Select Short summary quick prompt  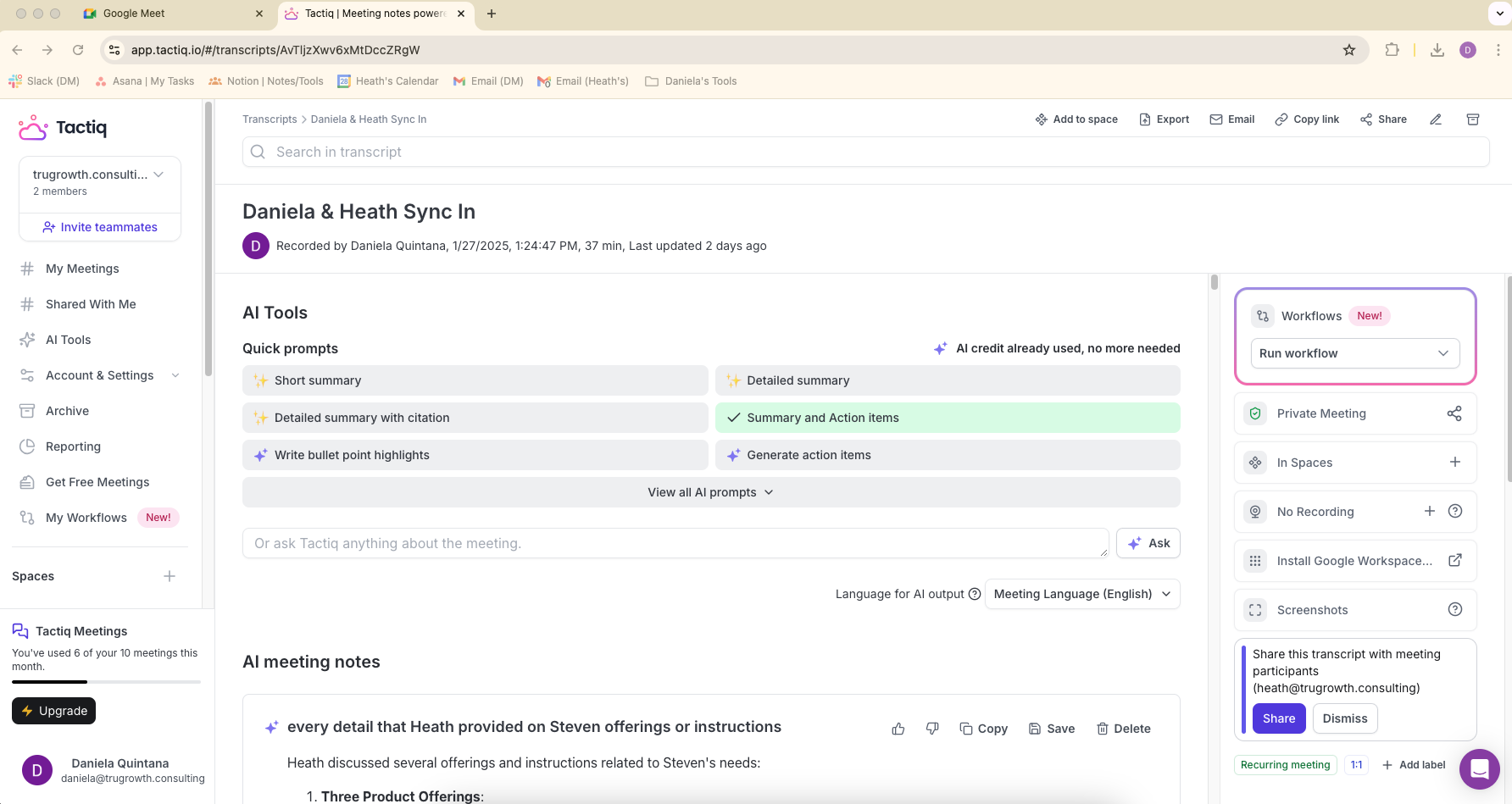coord(475,380)
